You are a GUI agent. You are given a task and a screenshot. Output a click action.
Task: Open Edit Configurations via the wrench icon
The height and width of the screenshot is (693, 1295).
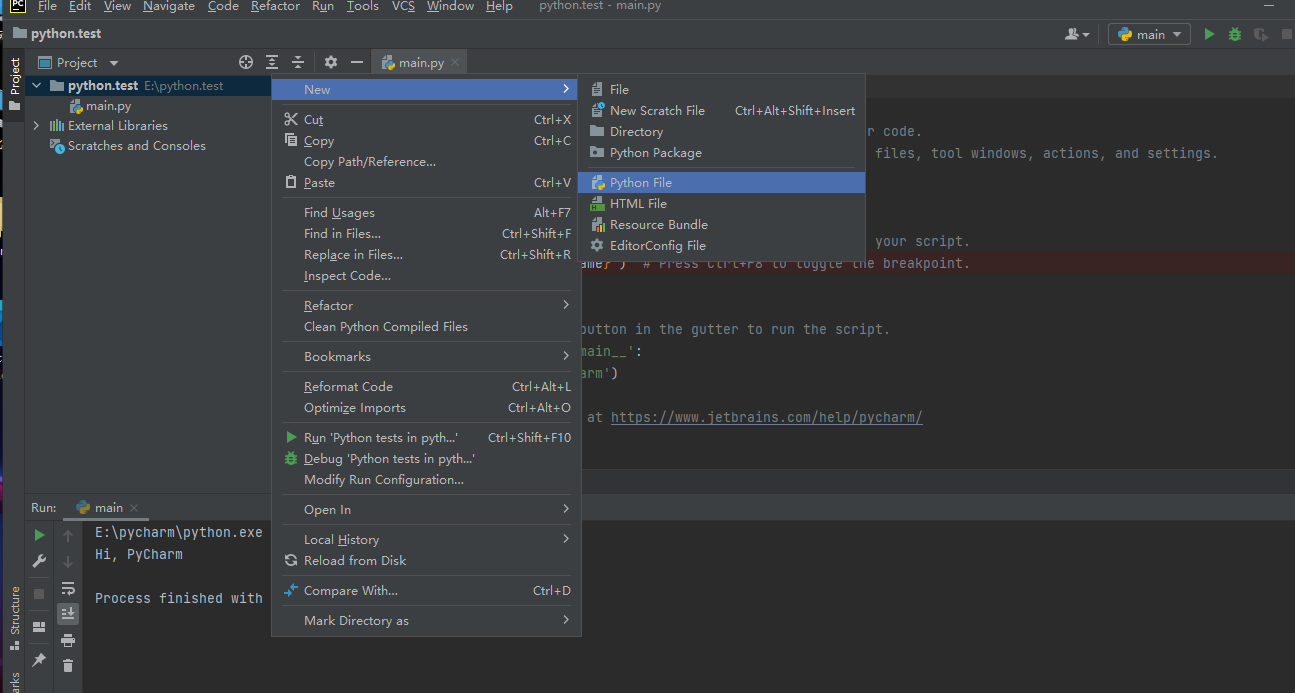pos(39,561)
